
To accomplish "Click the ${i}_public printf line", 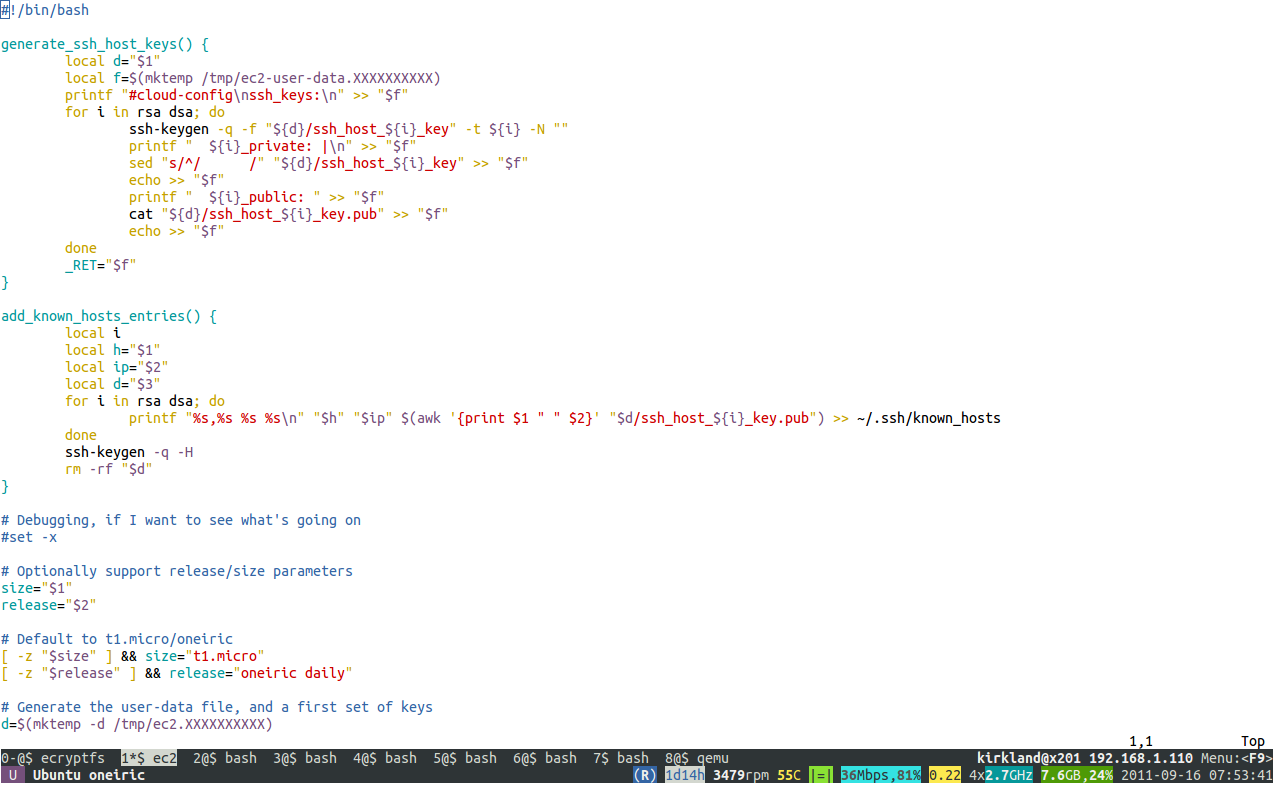I will 257,197.
